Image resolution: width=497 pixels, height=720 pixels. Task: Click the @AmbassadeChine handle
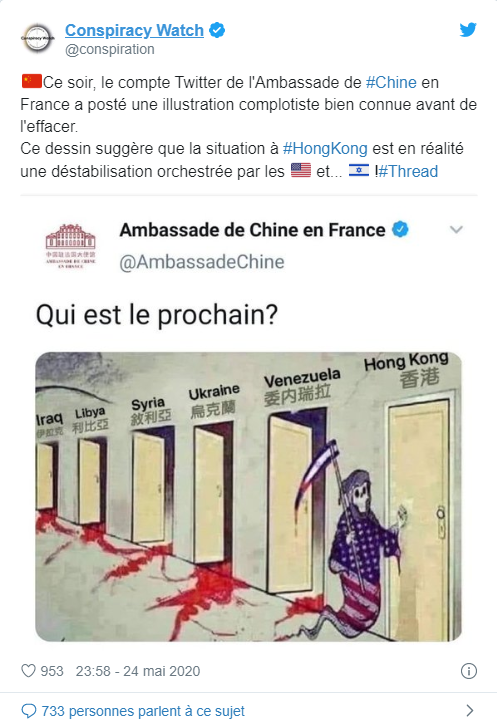202,262
